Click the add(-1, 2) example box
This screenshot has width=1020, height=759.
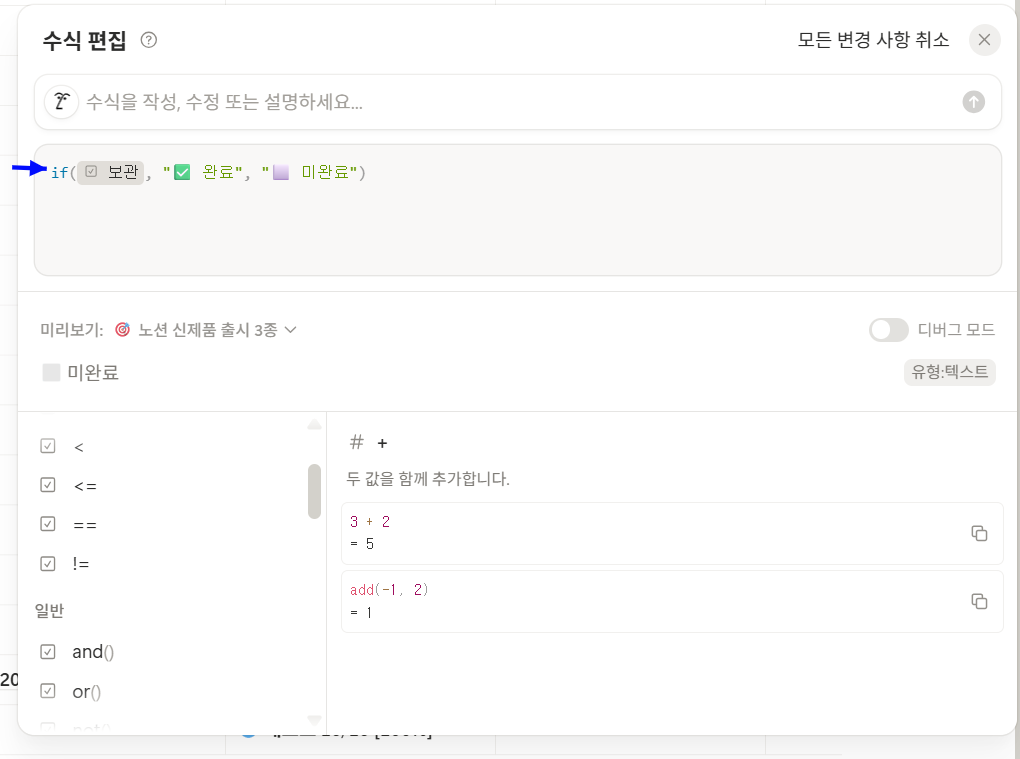click(672, 601)
